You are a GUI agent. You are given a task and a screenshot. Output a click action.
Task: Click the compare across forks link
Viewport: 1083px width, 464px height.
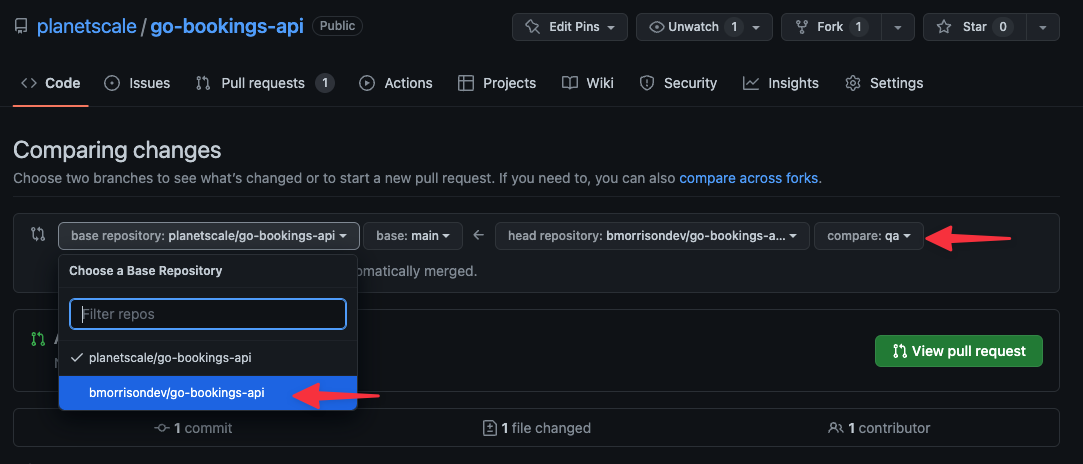click(749, 178)
